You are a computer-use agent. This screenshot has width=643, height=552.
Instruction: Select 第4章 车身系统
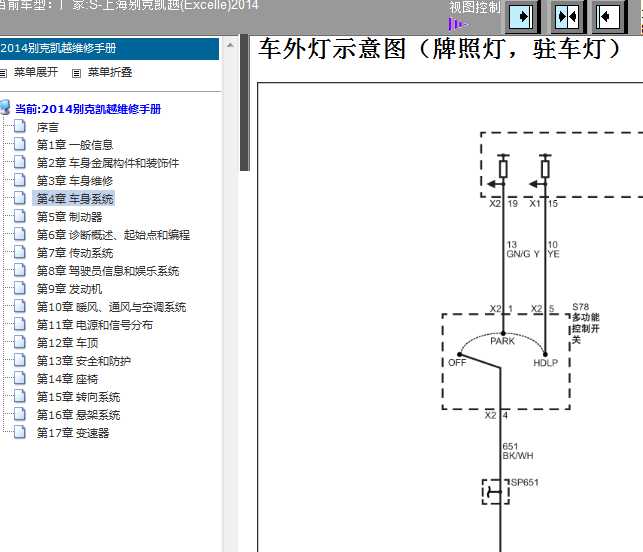74,199
